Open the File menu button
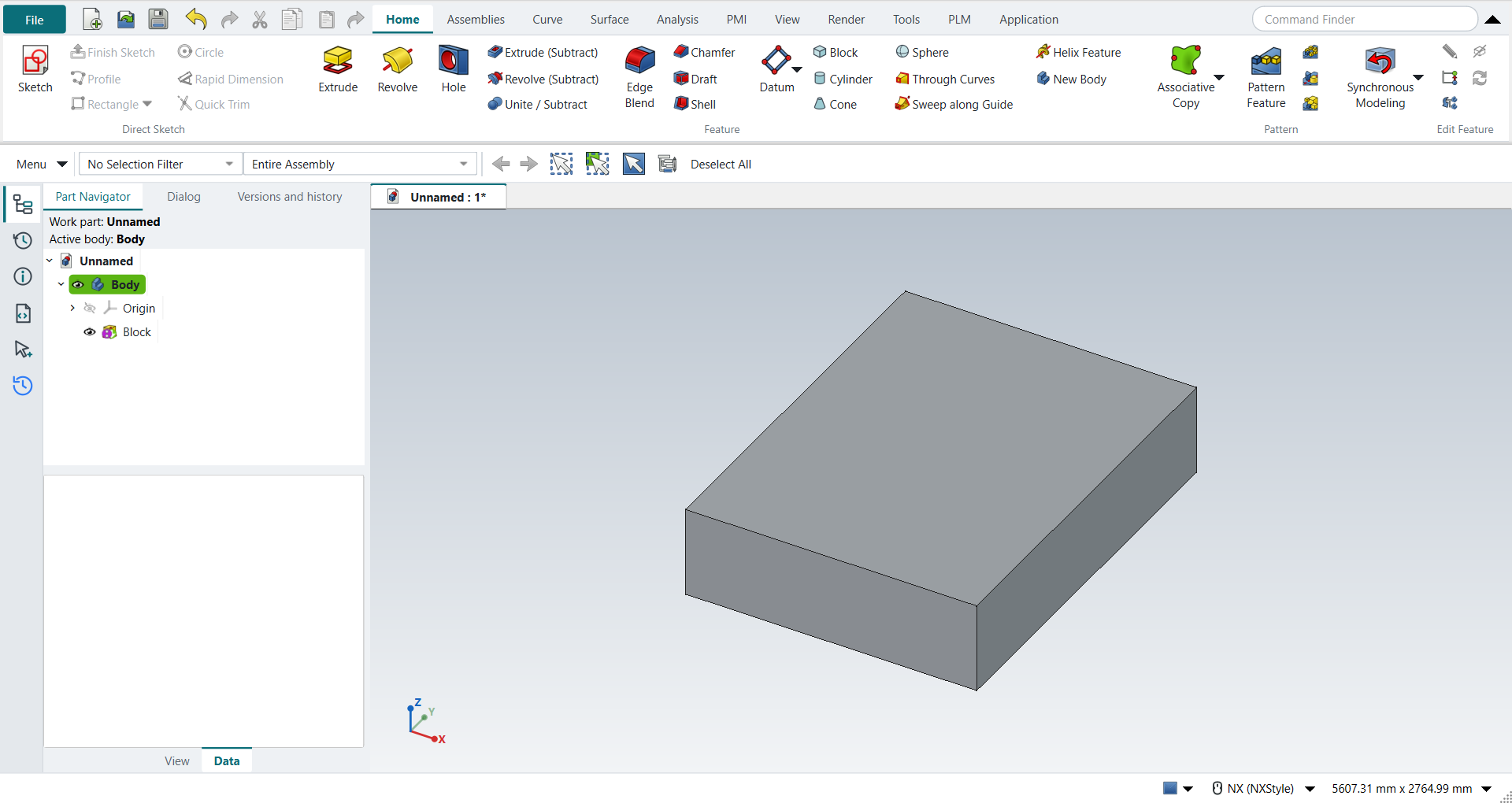 pos(35,20)
